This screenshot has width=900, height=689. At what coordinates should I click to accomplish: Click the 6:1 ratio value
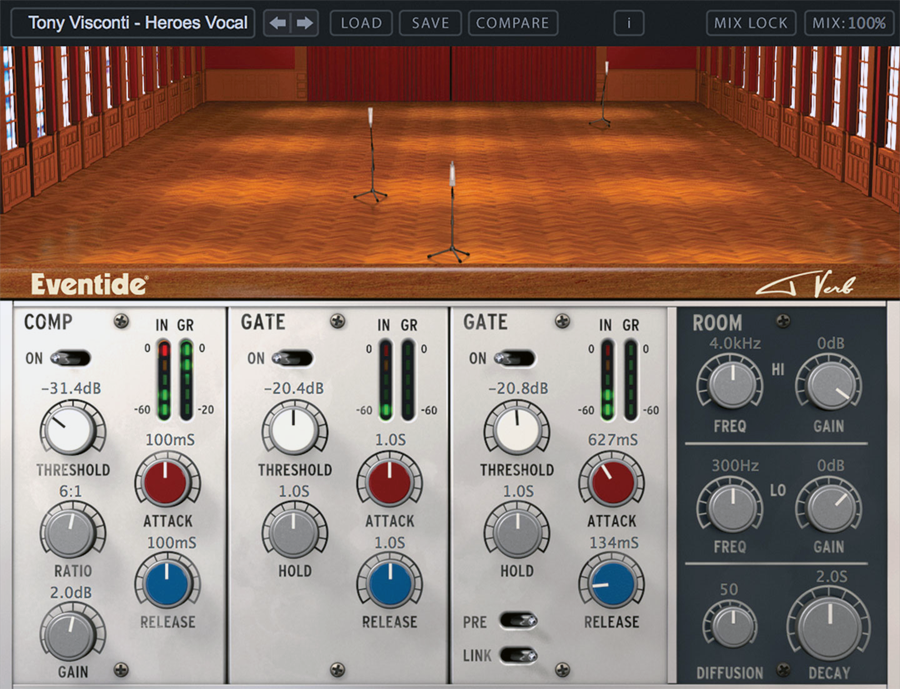(x=70, y=491)
